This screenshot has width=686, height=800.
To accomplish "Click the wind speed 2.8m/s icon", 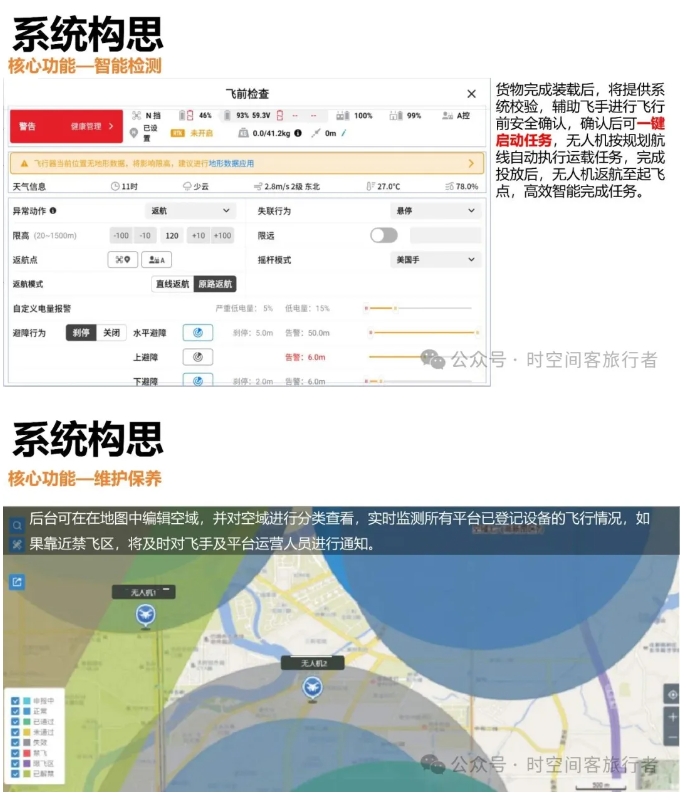I will (x=258, y=186).
